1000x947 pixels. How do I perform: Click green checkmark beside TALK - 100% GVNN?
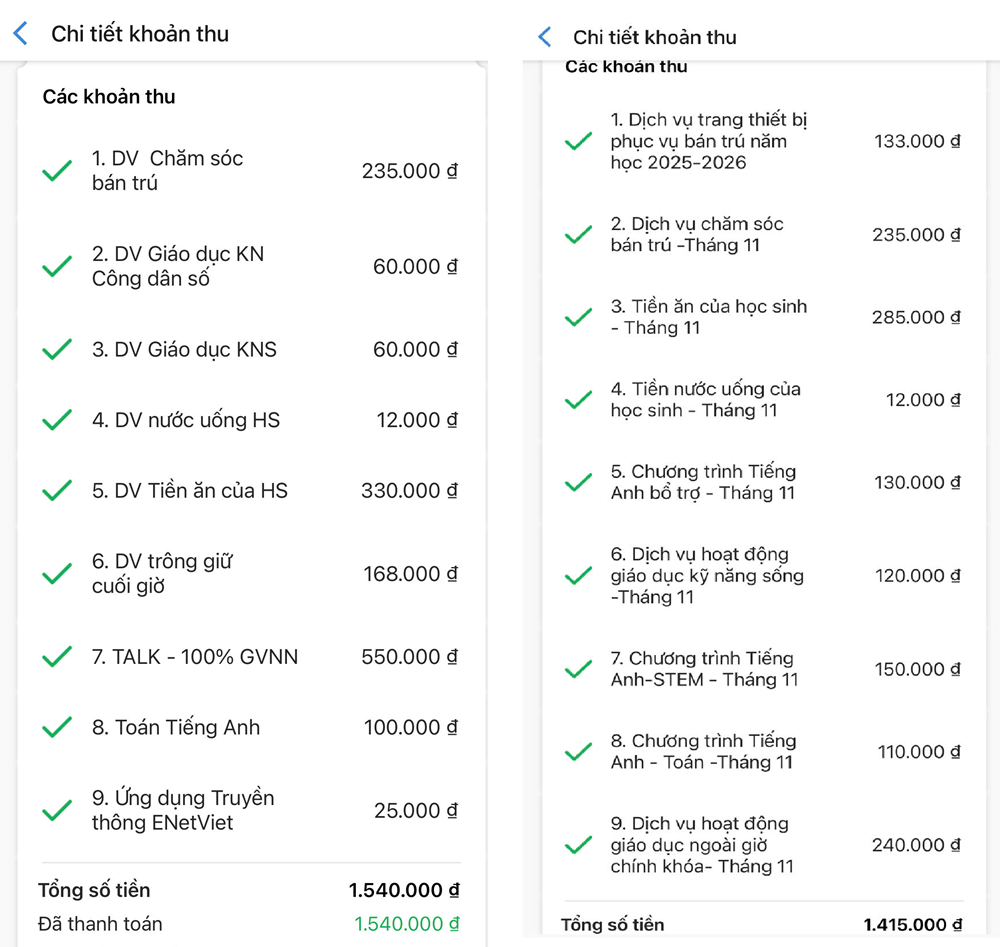point(57,657)
